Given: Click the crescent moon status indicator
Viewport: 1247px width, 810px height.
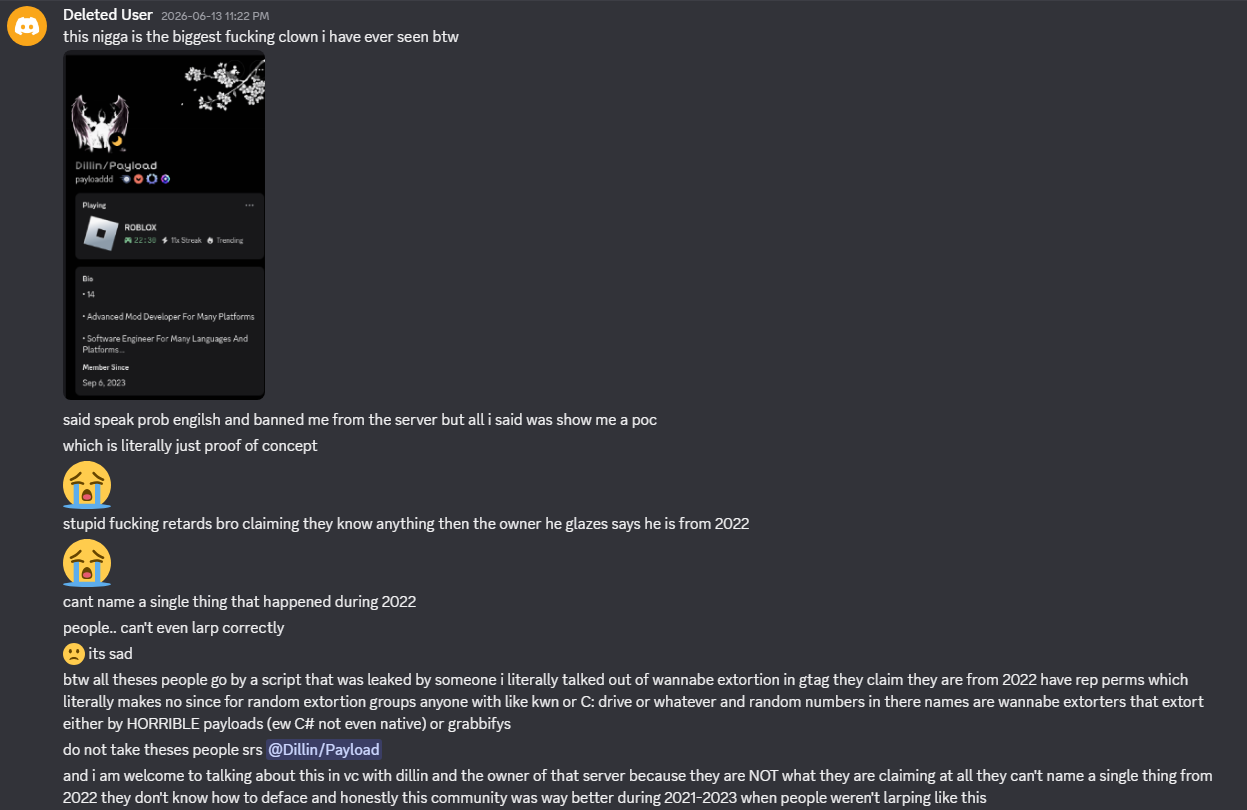Looking at the screenshot, I should click(x=116, y=142).
